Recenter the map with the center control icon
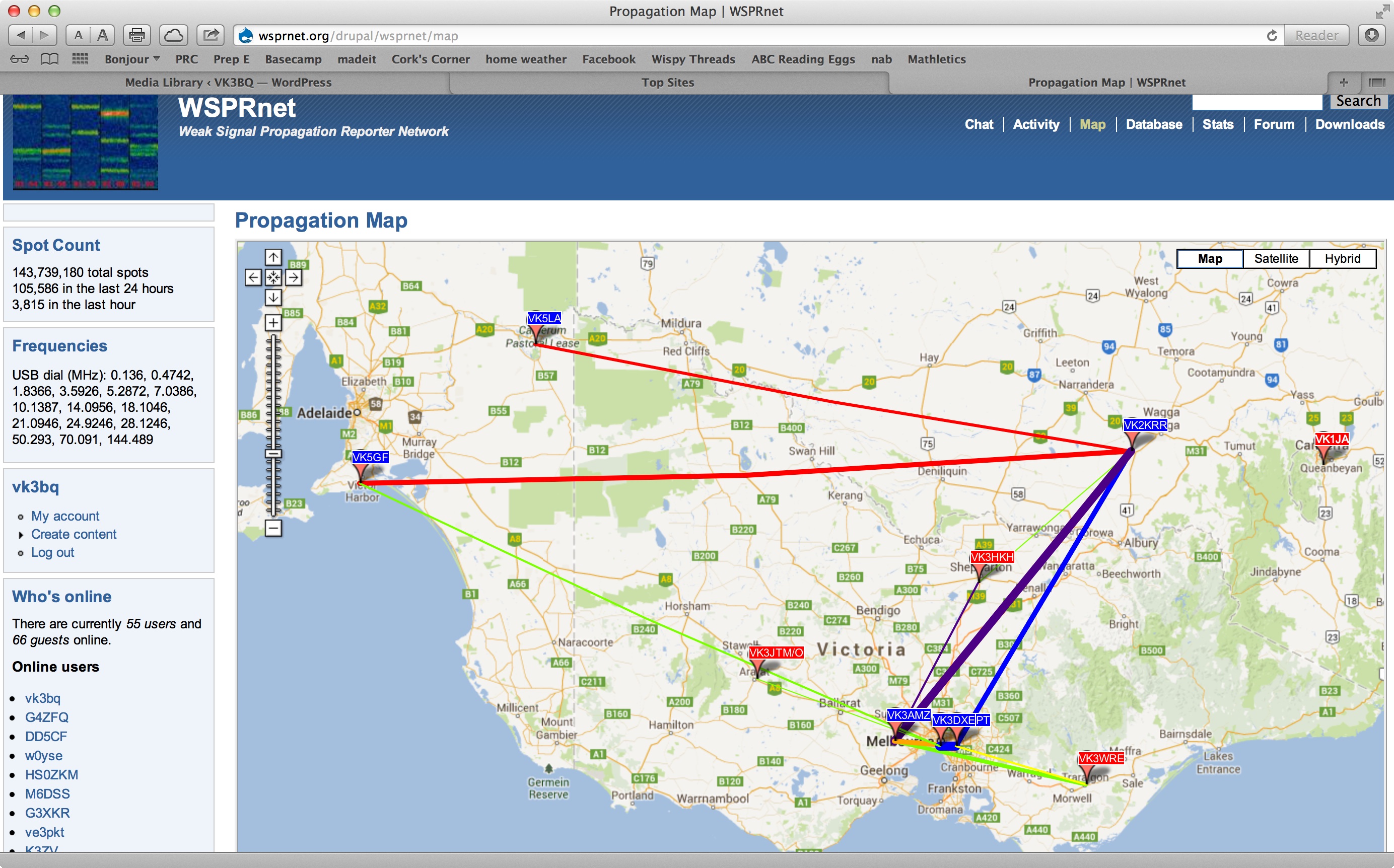The height and width of the screenshot is (868, 1394). coord(273,278)
